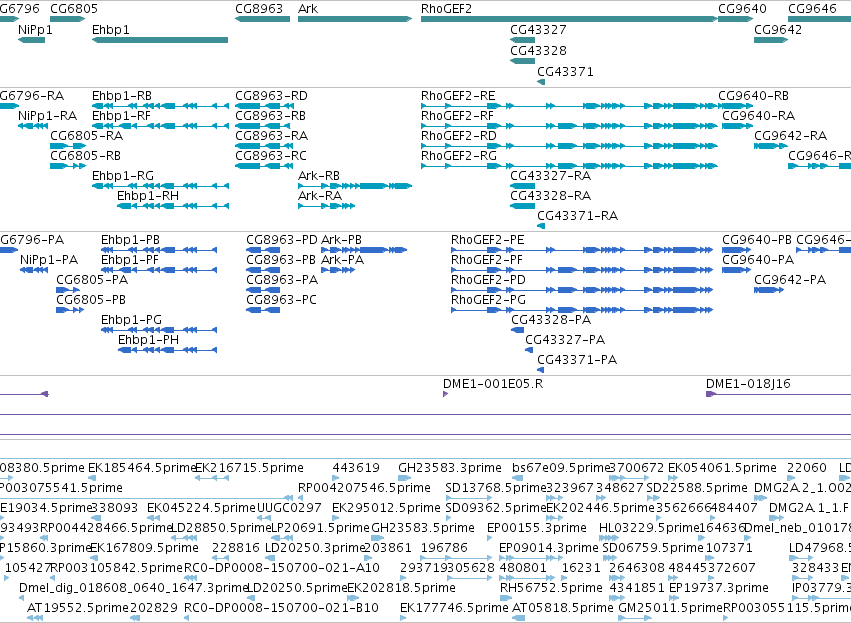Click the CG43328 gene label

tap(538, 50)
